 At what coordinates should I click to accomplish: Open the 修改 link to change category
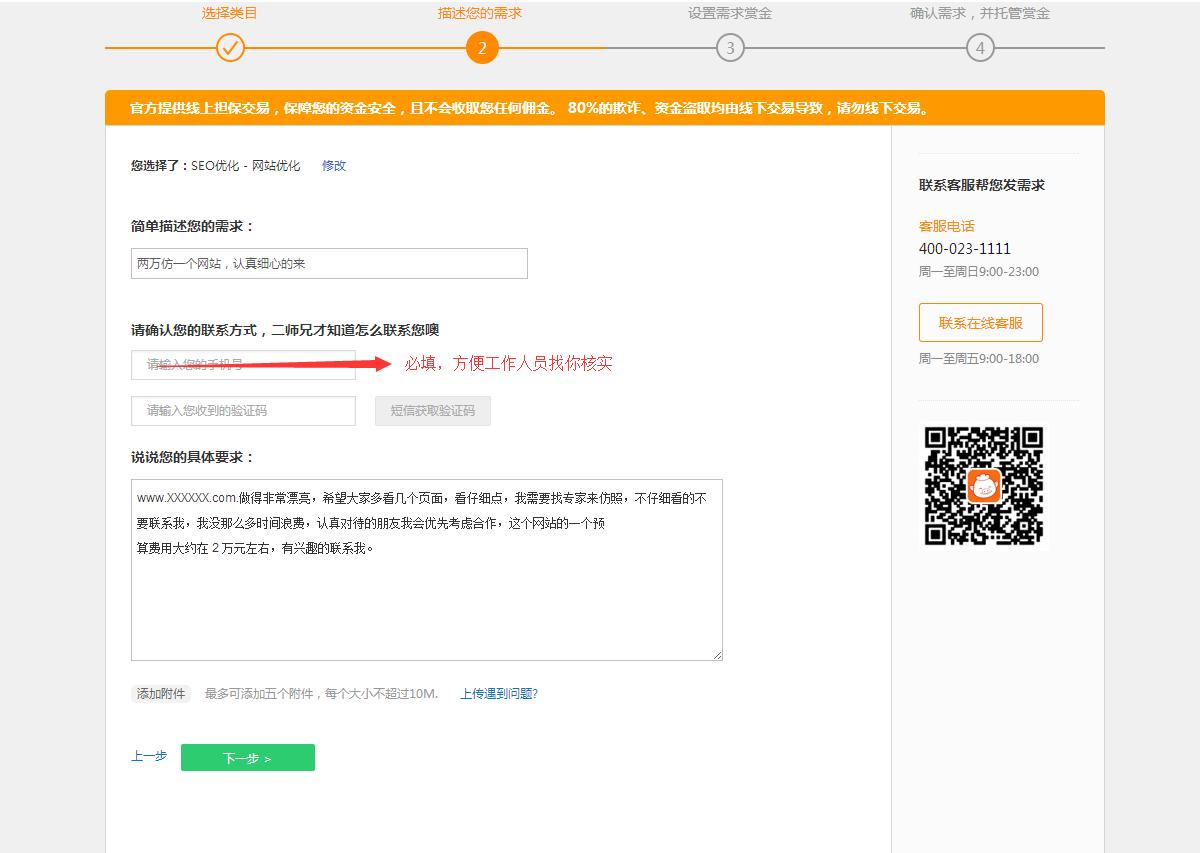tap(333, 166)
